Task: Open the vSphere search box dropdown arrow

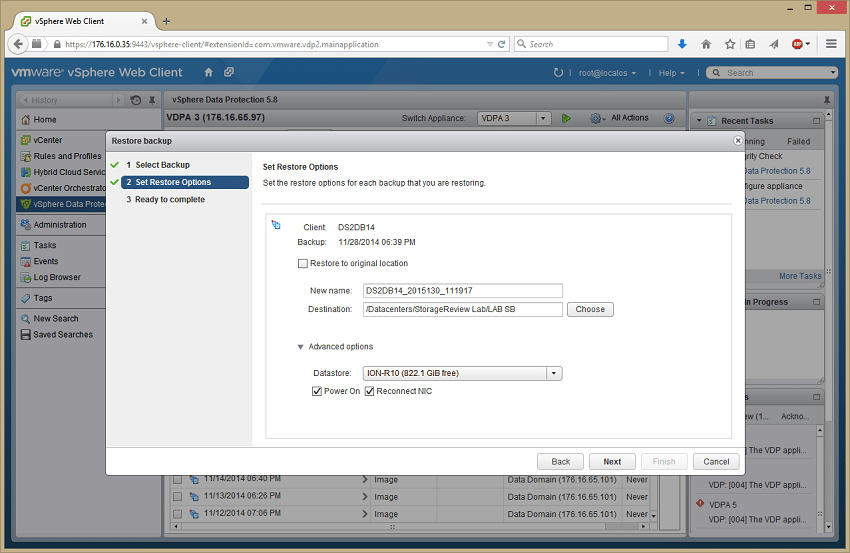Action: coord(833,73)
